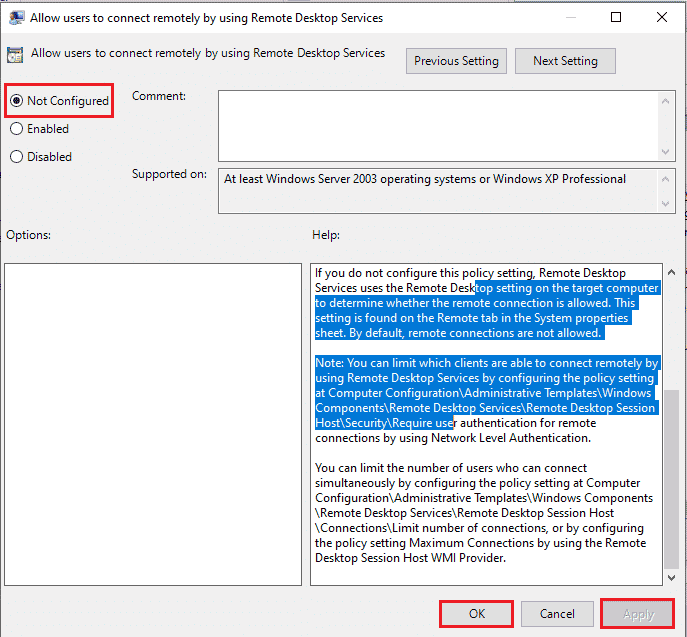
Task: Click 'connections by using Network Level Authentication.' text
Action: click(x=453, y=438)
